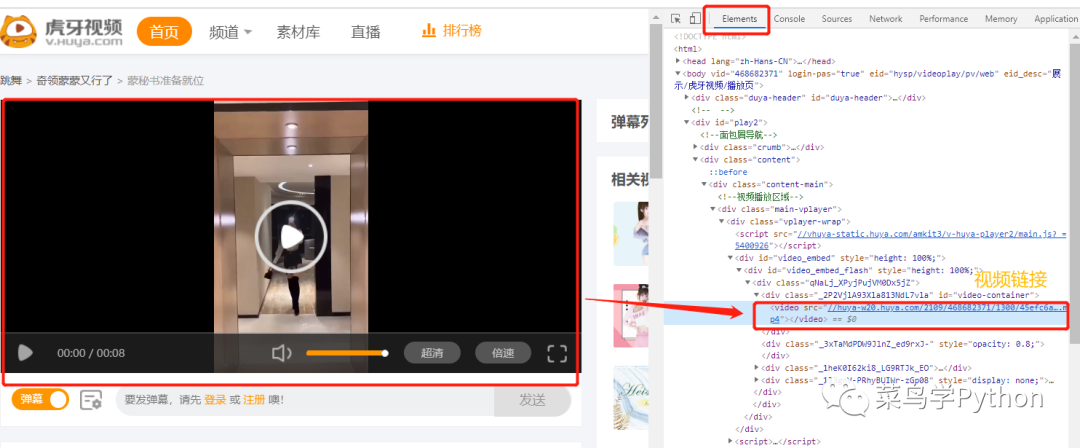Open the 奇领蒙蒙又行了 breadcrumb
The width and height of the screenshot is (1080, 448).
pyautogui.click(x=74, y=81)
